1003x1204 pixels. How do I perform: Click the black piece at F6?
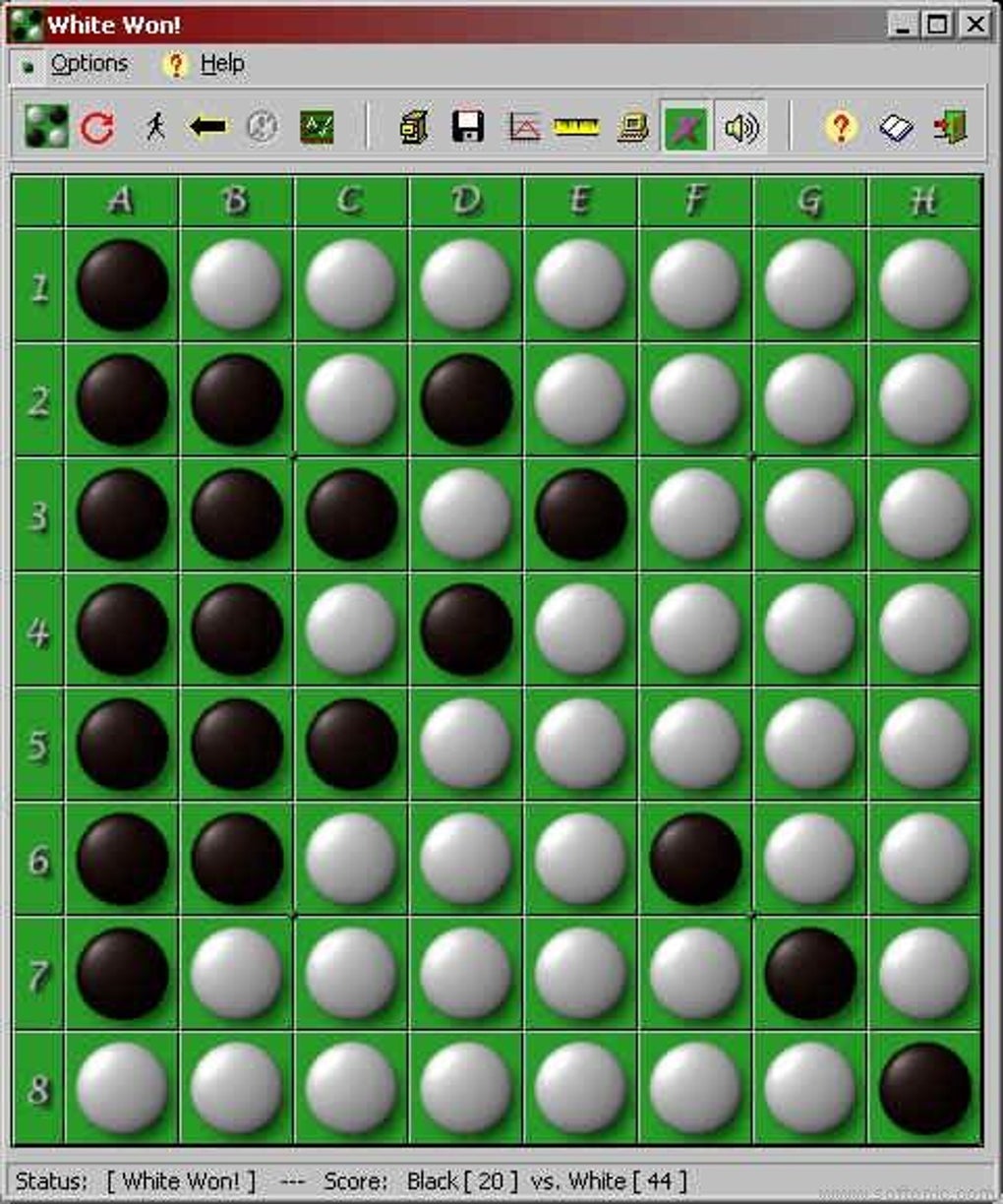click(x=695, y=859)
